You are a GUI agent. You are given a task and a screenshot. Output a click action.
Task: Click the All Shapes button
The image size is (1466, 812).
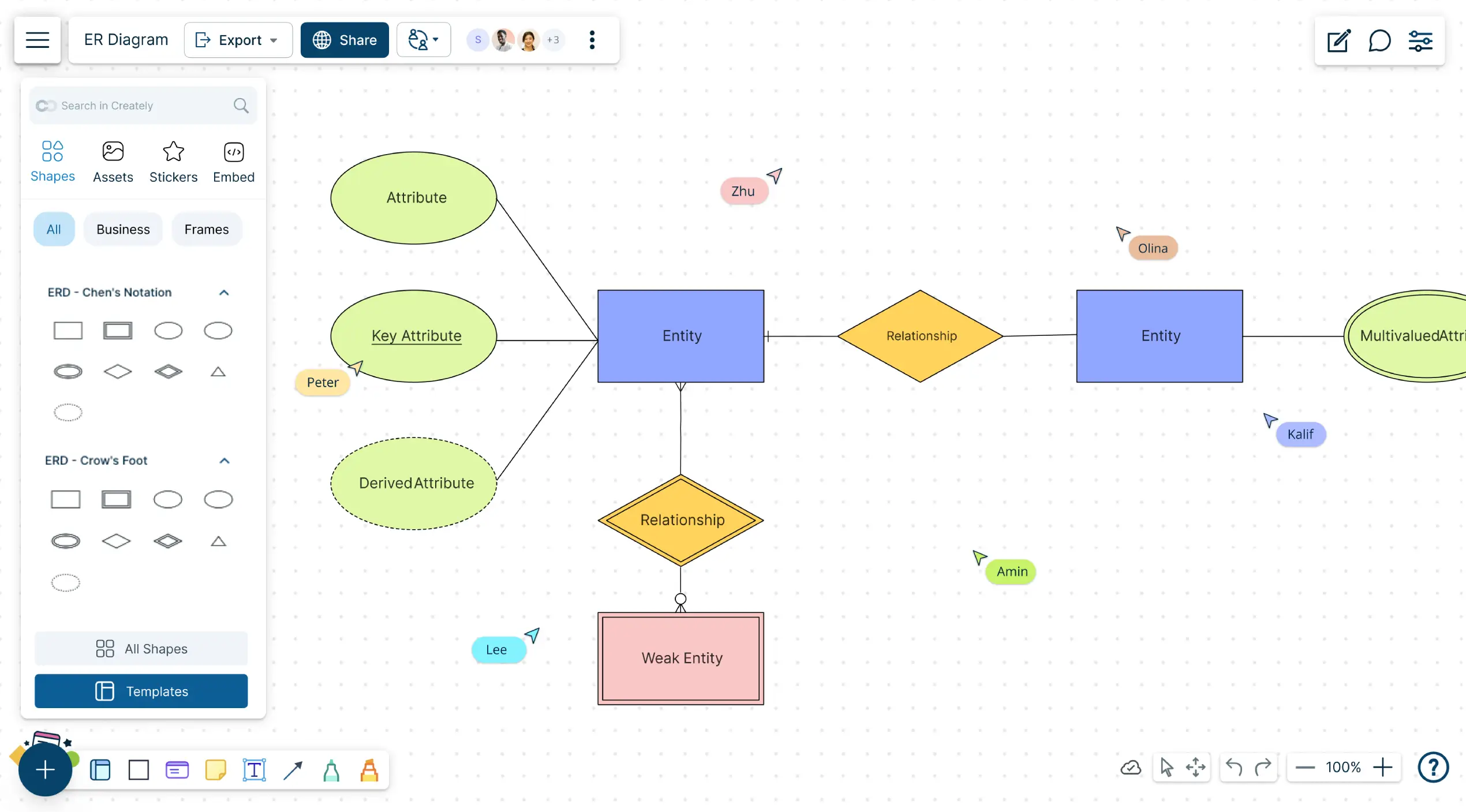pyautogui.click(x=141, y=648)
